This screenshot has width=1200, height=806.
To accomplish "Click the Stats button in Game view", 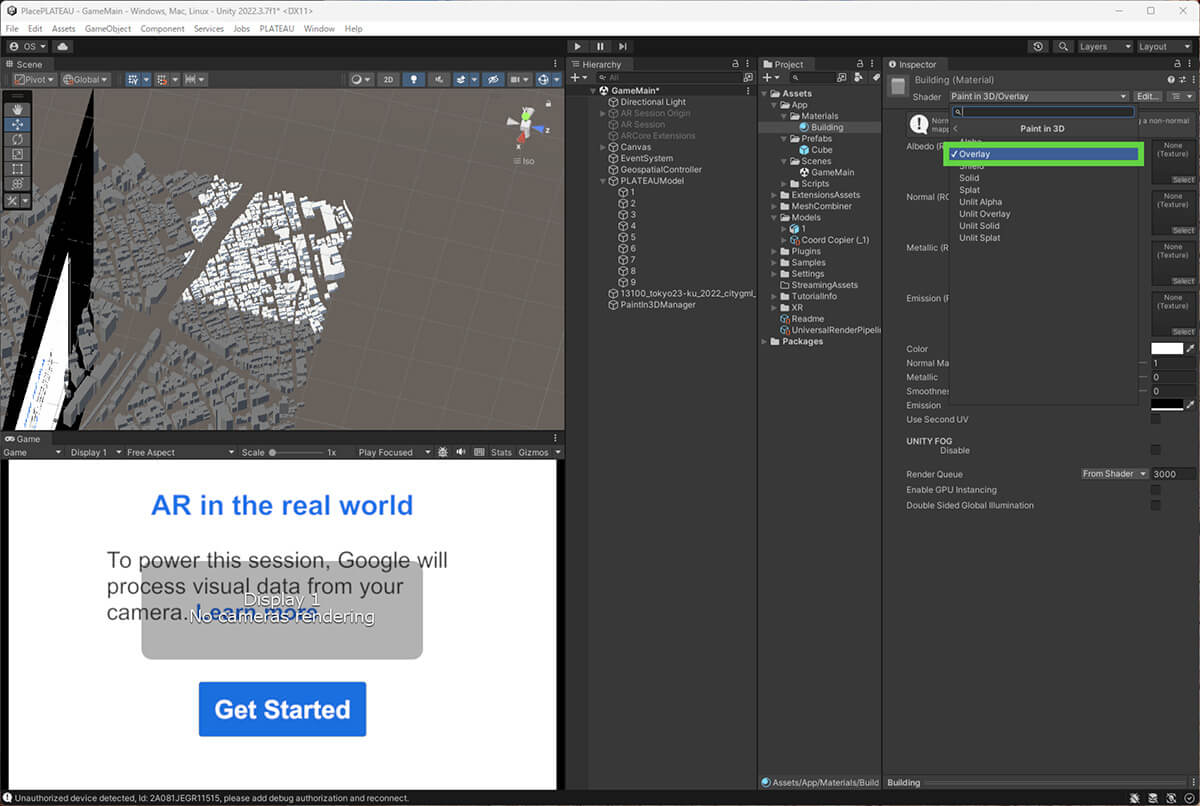I will tap(501, 452).
